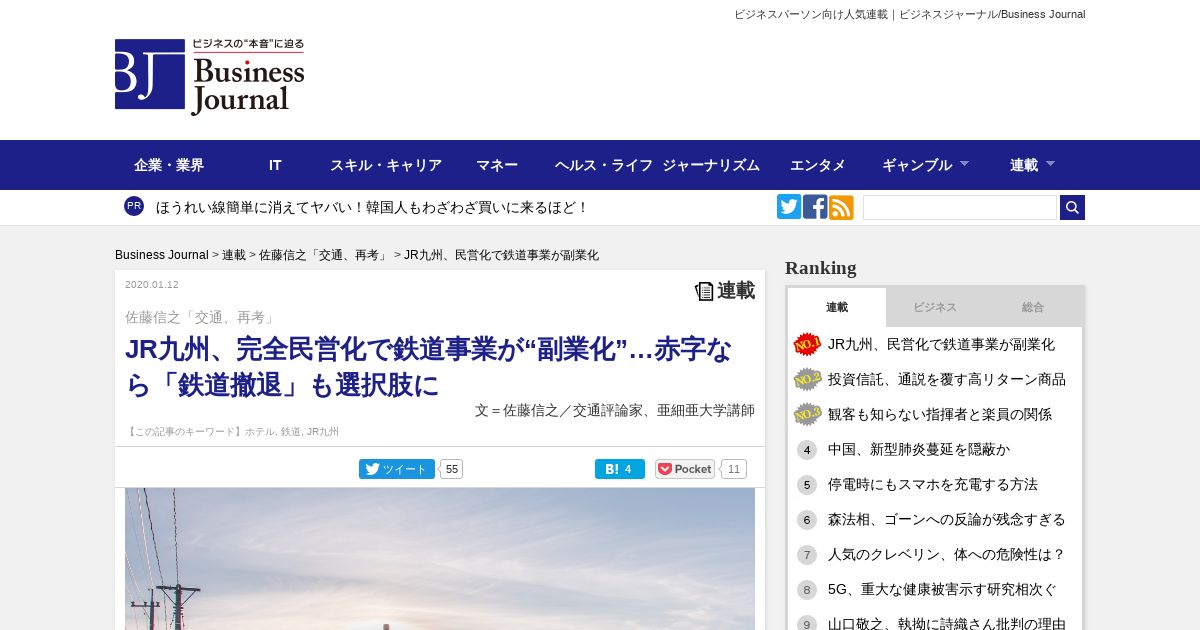Click the PR badge icon
The height and width of the screenshot is (630, 1200).
tap(134, 206)
